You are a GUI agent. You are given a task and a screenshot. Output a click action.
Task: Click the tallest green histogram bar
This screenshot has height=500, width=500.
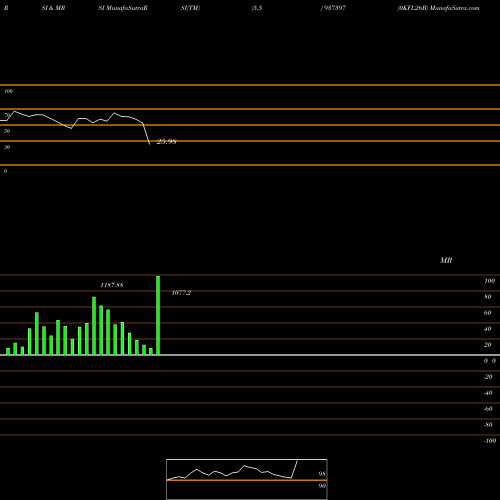(x=158, y=315)
